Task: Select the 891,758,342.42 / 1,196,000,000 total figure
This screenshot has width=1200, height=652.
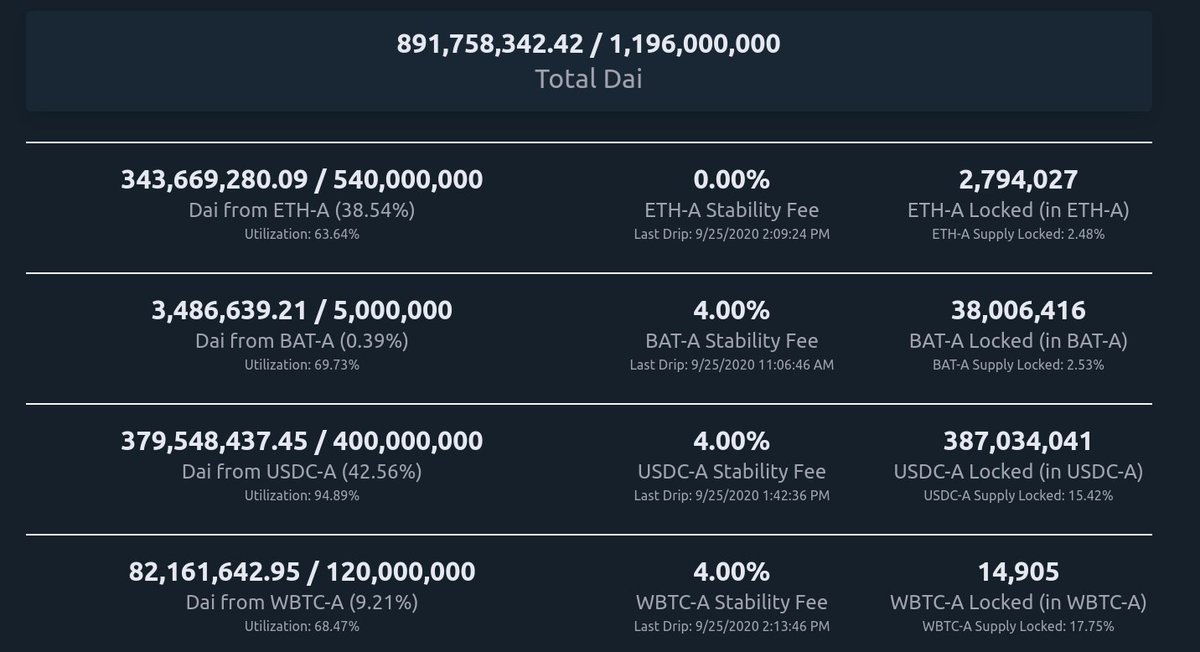Action: pos(589,44)
